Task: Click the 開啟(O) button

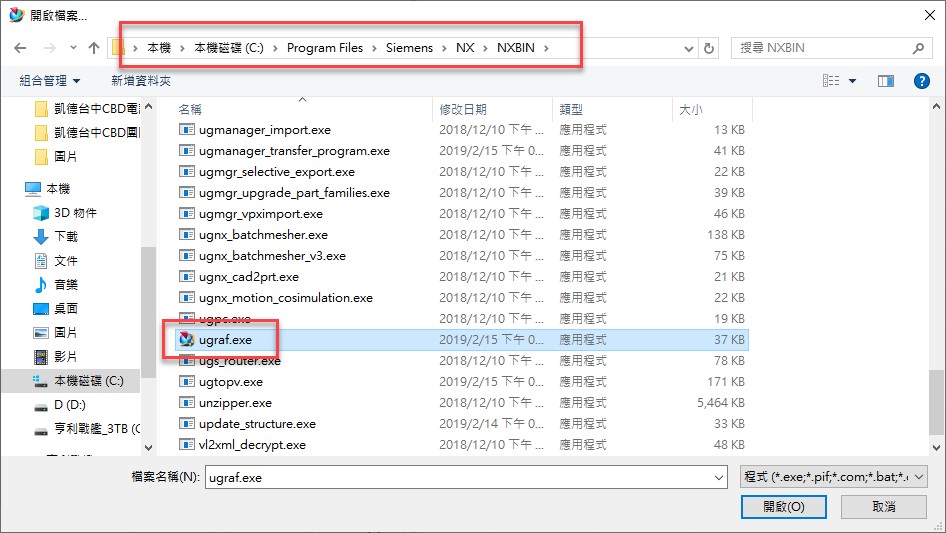Action: click(784, 506)
